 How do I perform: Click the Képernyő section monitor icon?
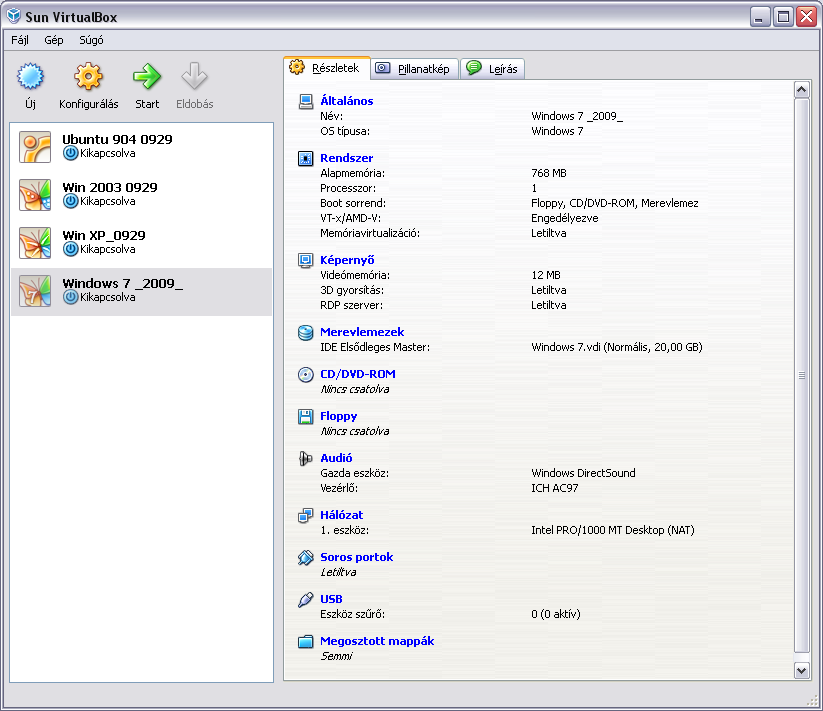(306, 260)
